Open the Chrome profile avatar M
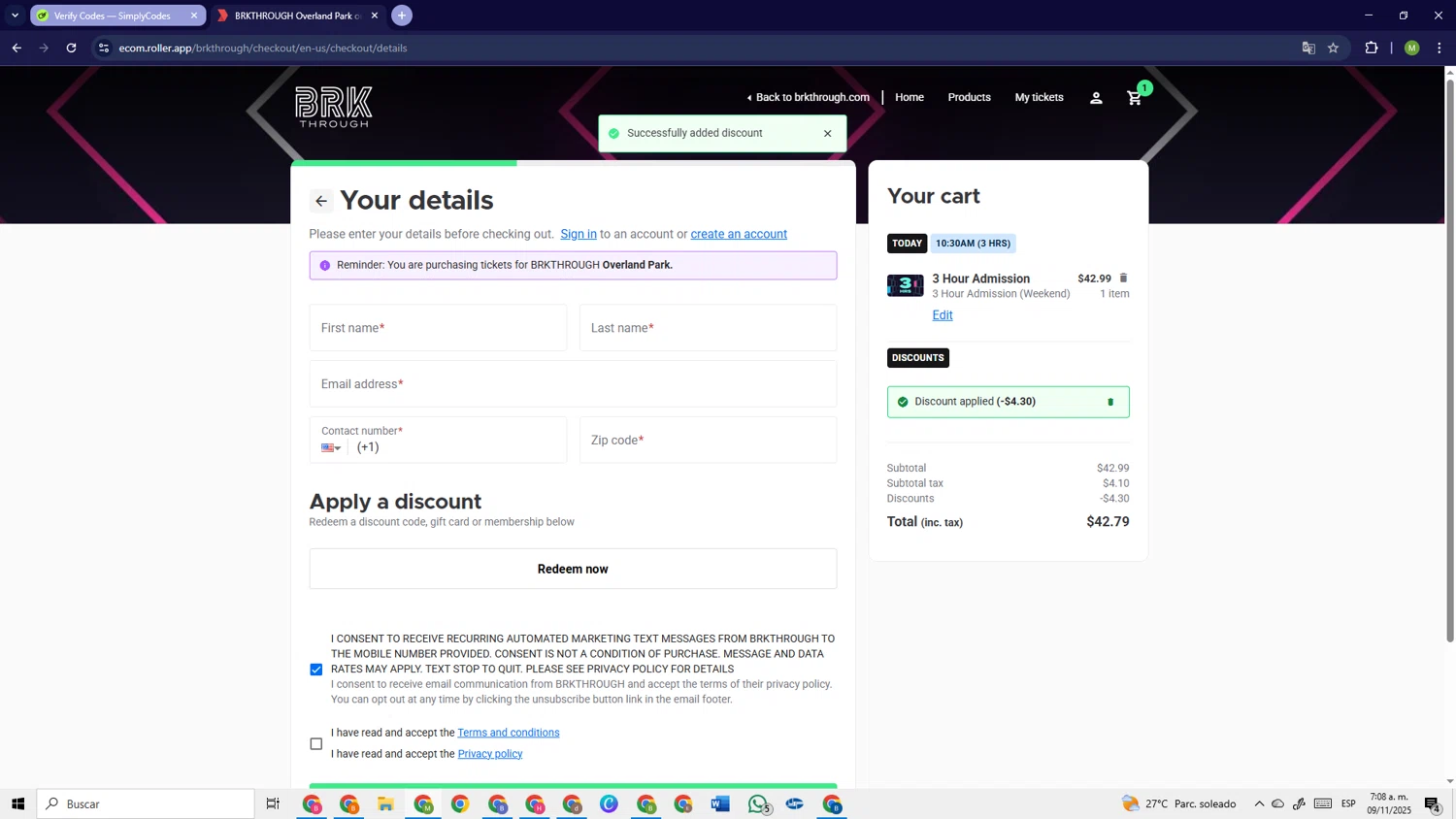This screenshot has height=819, width=1456. tap(1411, 48)
